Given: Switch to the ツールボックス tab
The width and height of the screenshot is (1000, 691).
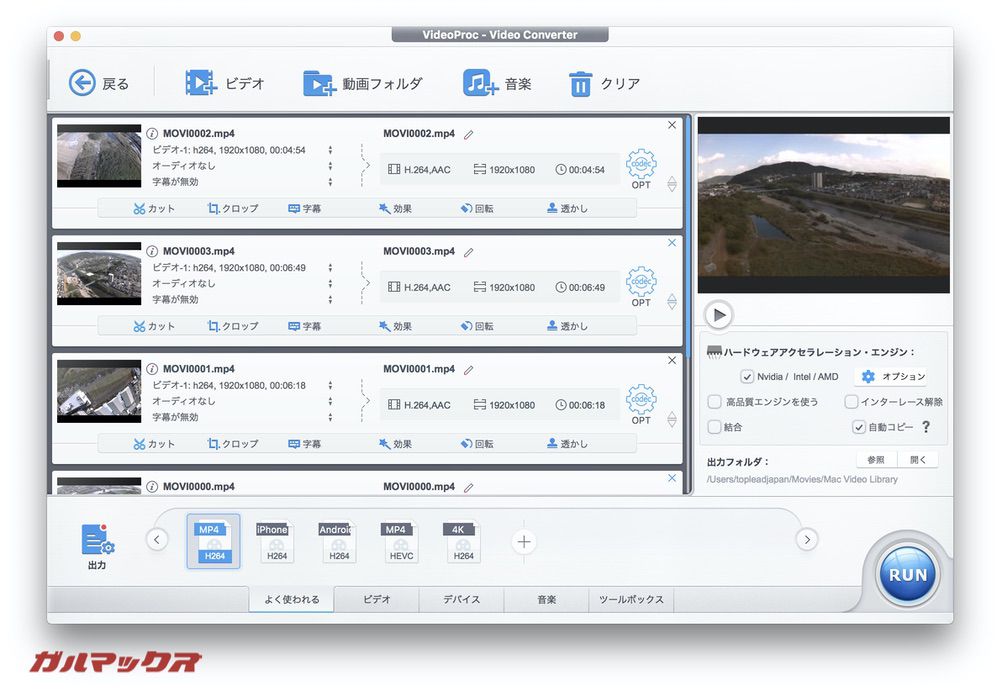Looking at the screenshot, I should coord(632,599).
